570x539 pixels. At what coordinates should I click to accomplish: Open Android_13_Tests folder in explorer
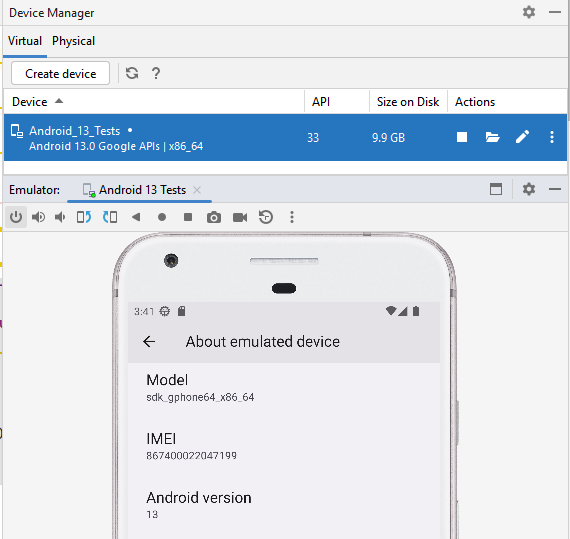click(x=492, y=137)
